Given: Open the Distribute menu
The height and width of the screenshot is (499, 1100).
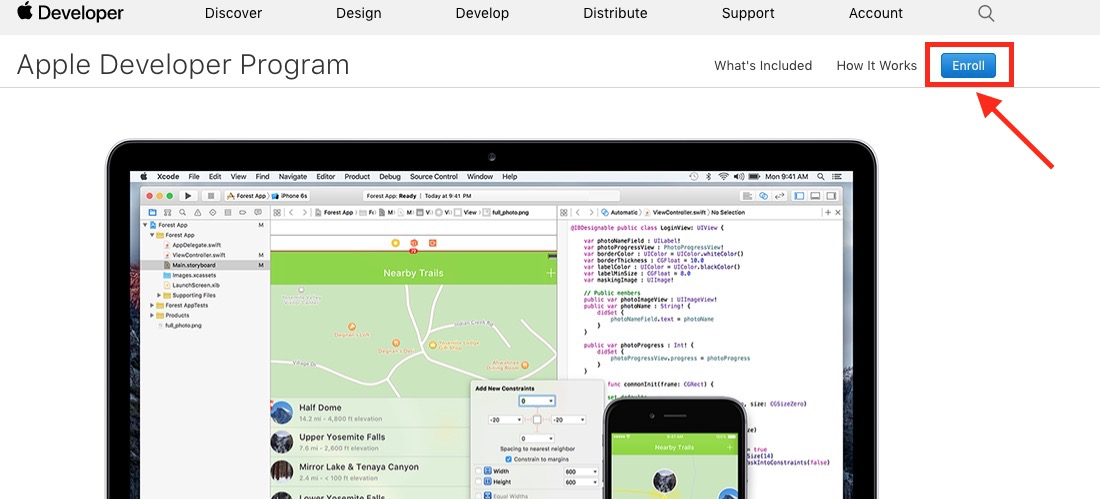Looking at the screenshot, I should coord(615,13).
